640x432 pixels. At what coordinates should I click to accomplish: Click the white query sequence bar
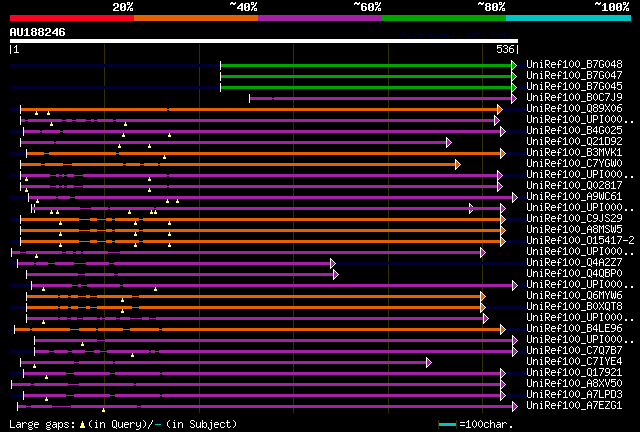264,41
